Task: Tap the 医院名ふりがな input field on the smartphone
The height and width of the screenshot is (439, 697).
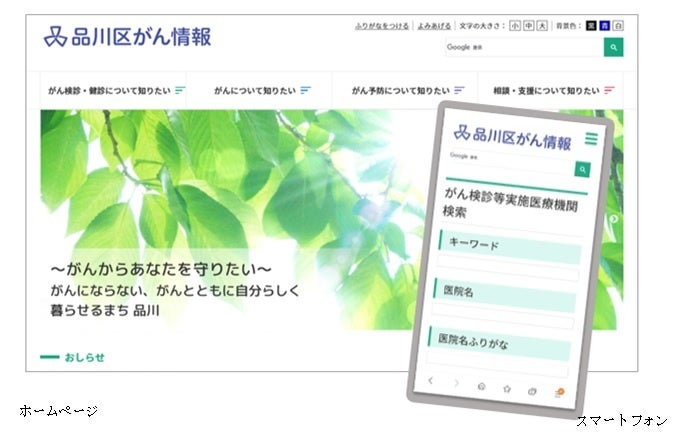Action: click(x=497, y=364)
